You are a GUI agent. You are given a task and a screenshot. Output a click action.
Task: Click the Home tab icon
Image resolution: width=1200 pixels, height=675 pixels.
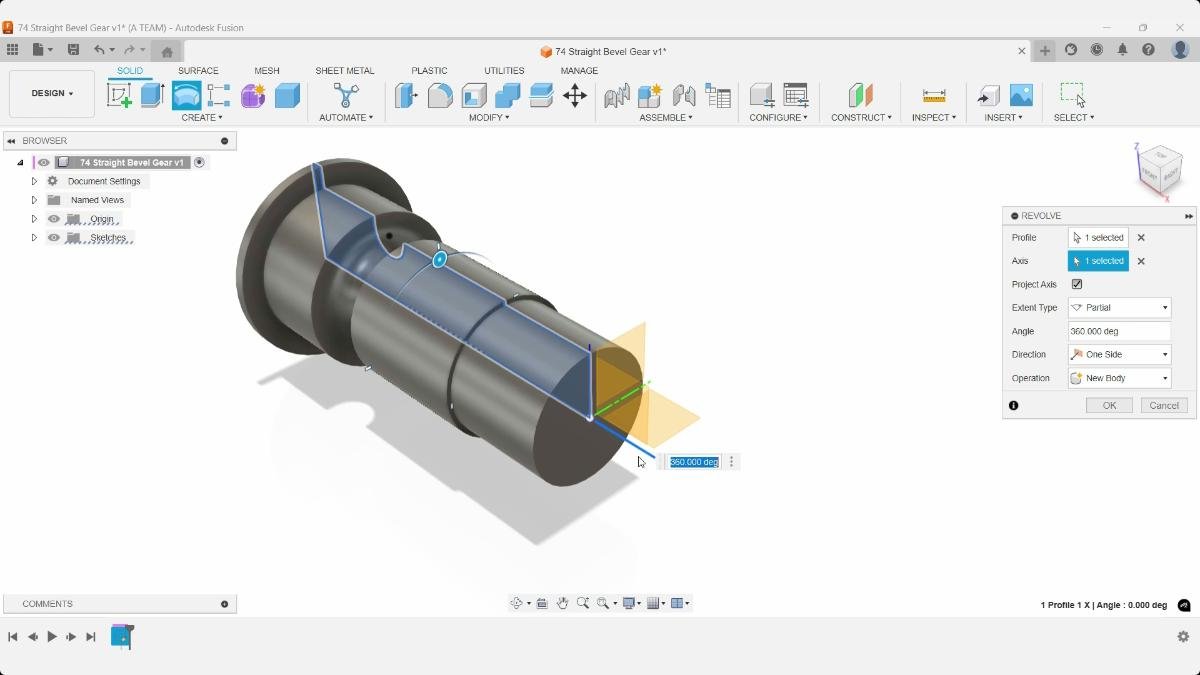tap(167, 51)
